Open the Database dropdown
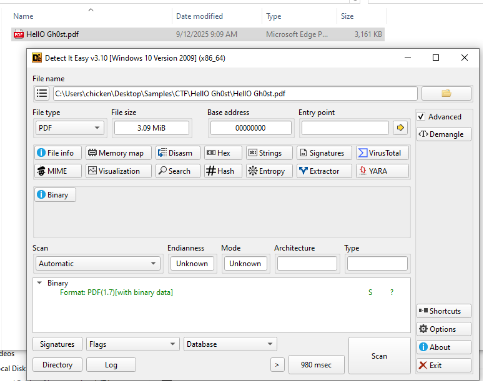Screen dimensions: 483x381 pos(230,344)
